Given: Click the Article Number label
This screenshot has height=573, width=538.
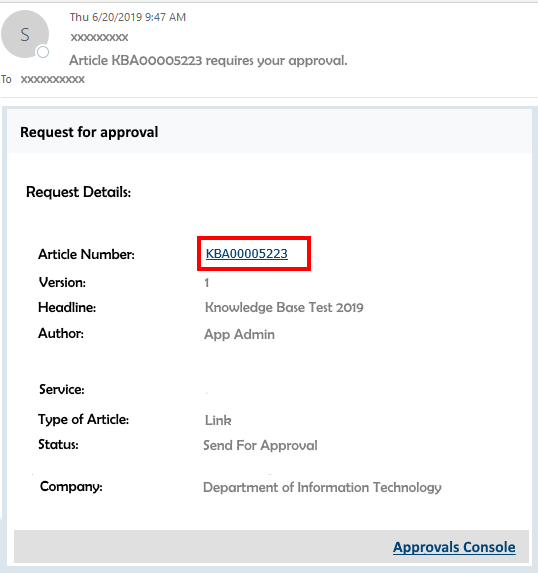Looking at the screenshot, I should coord(87,254).
